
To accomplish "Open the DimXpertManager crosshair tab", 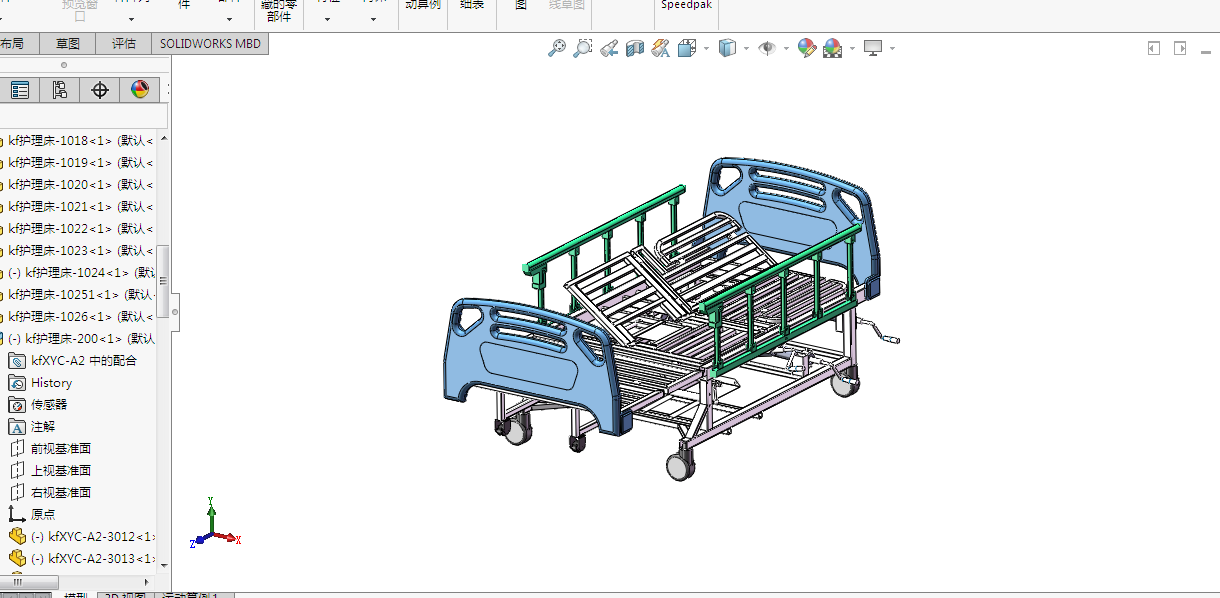I will click(x=100, y=90).
